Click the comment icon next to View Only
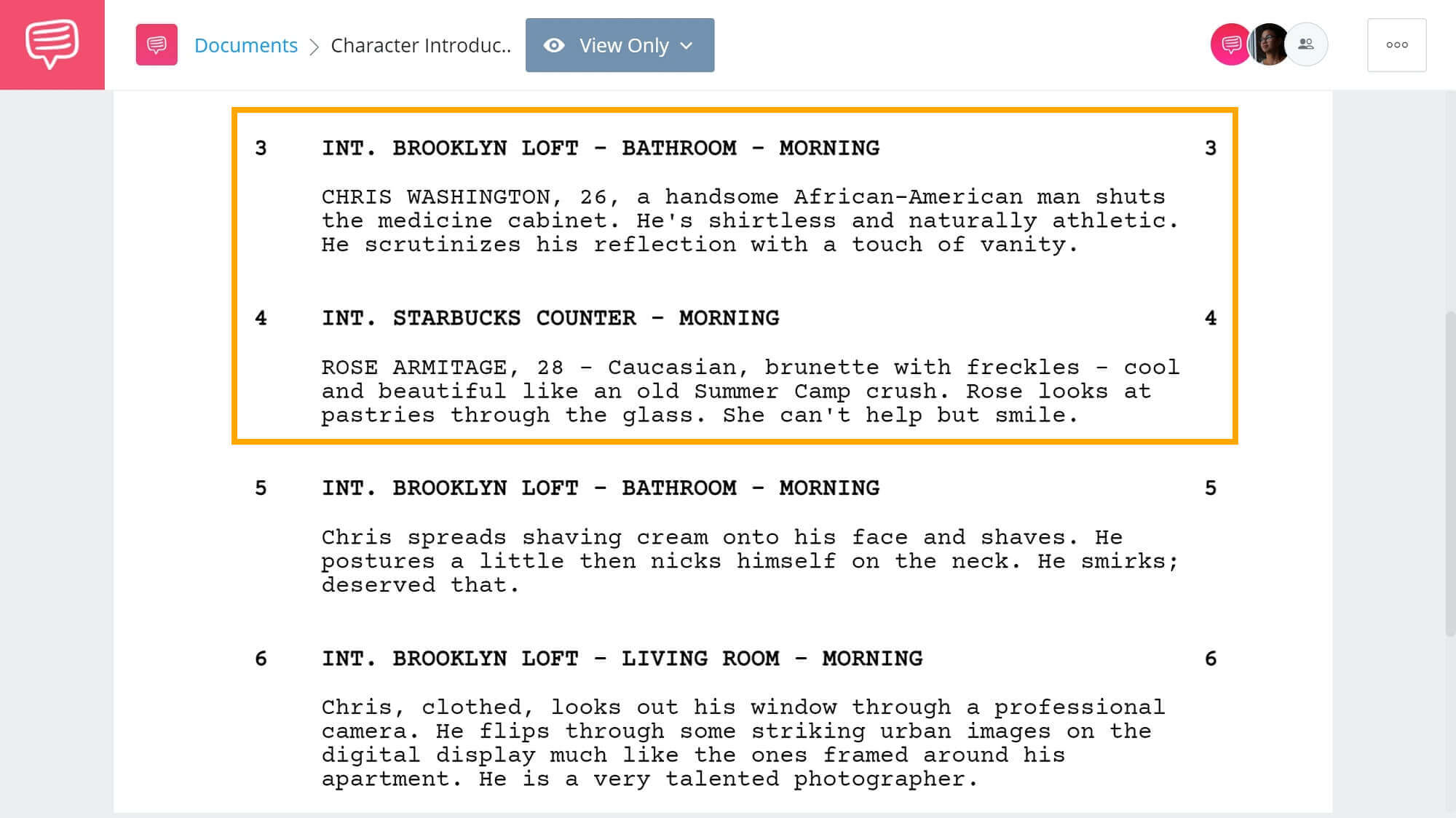Screen dimensions: 1456x818 [x=156, y=45]
